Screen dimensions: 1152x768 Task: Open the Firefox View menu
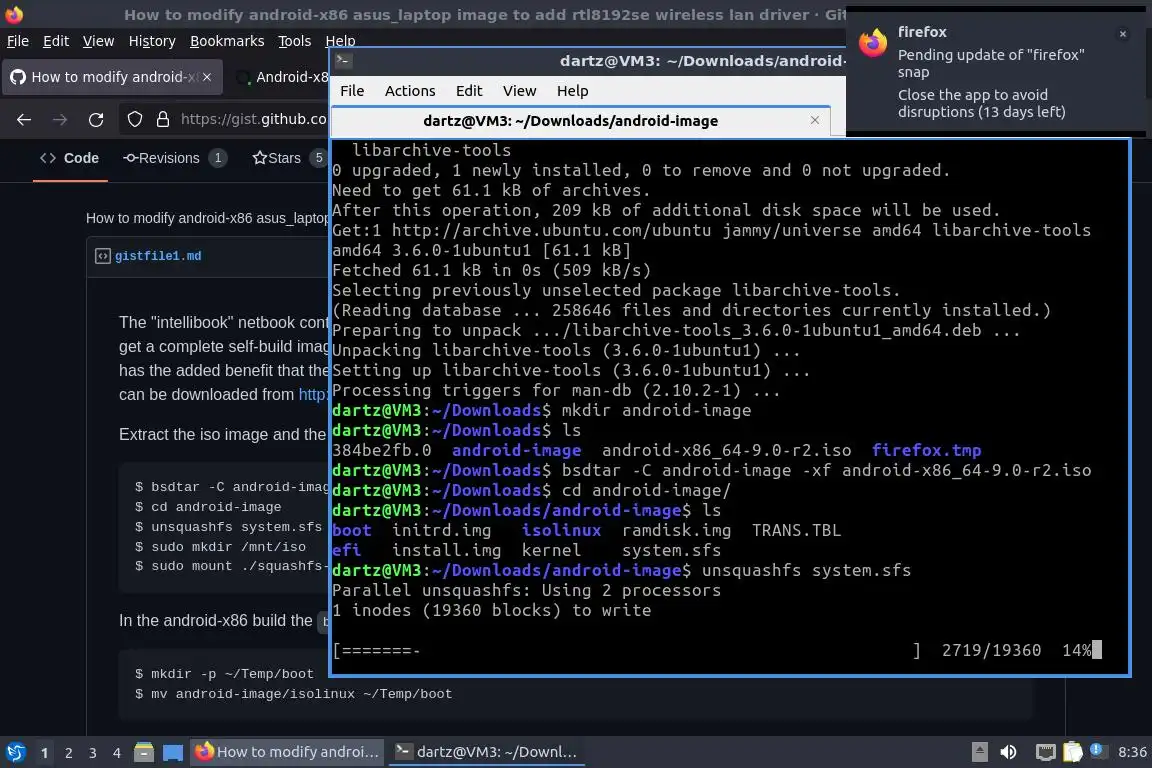98,41
